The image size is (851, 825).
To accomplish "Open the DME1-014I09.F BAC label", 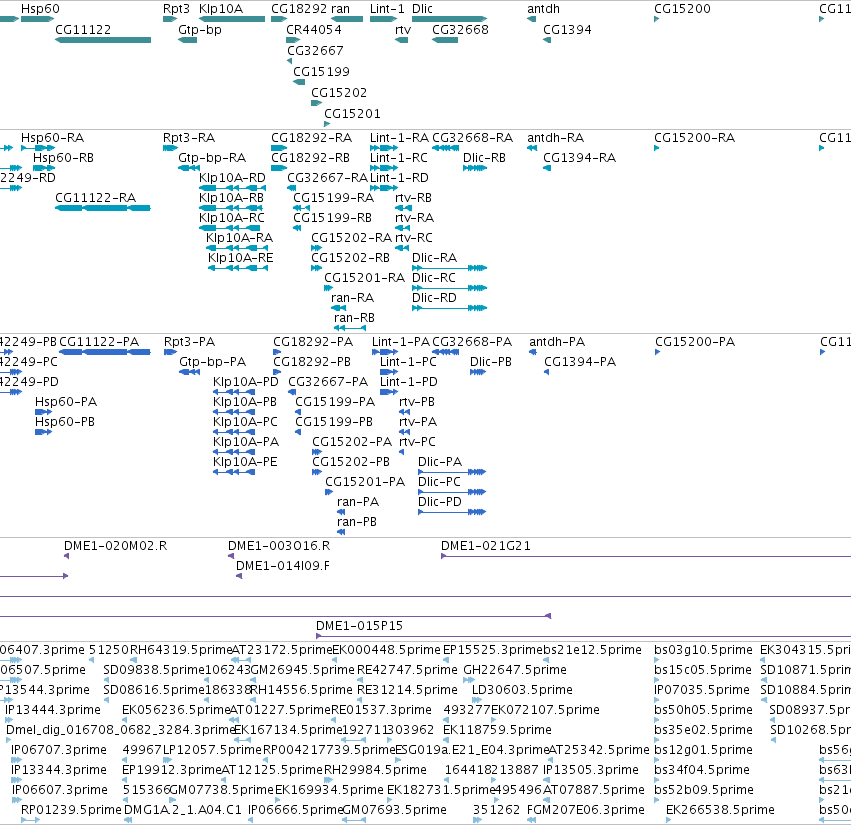I will click(283, 566).
